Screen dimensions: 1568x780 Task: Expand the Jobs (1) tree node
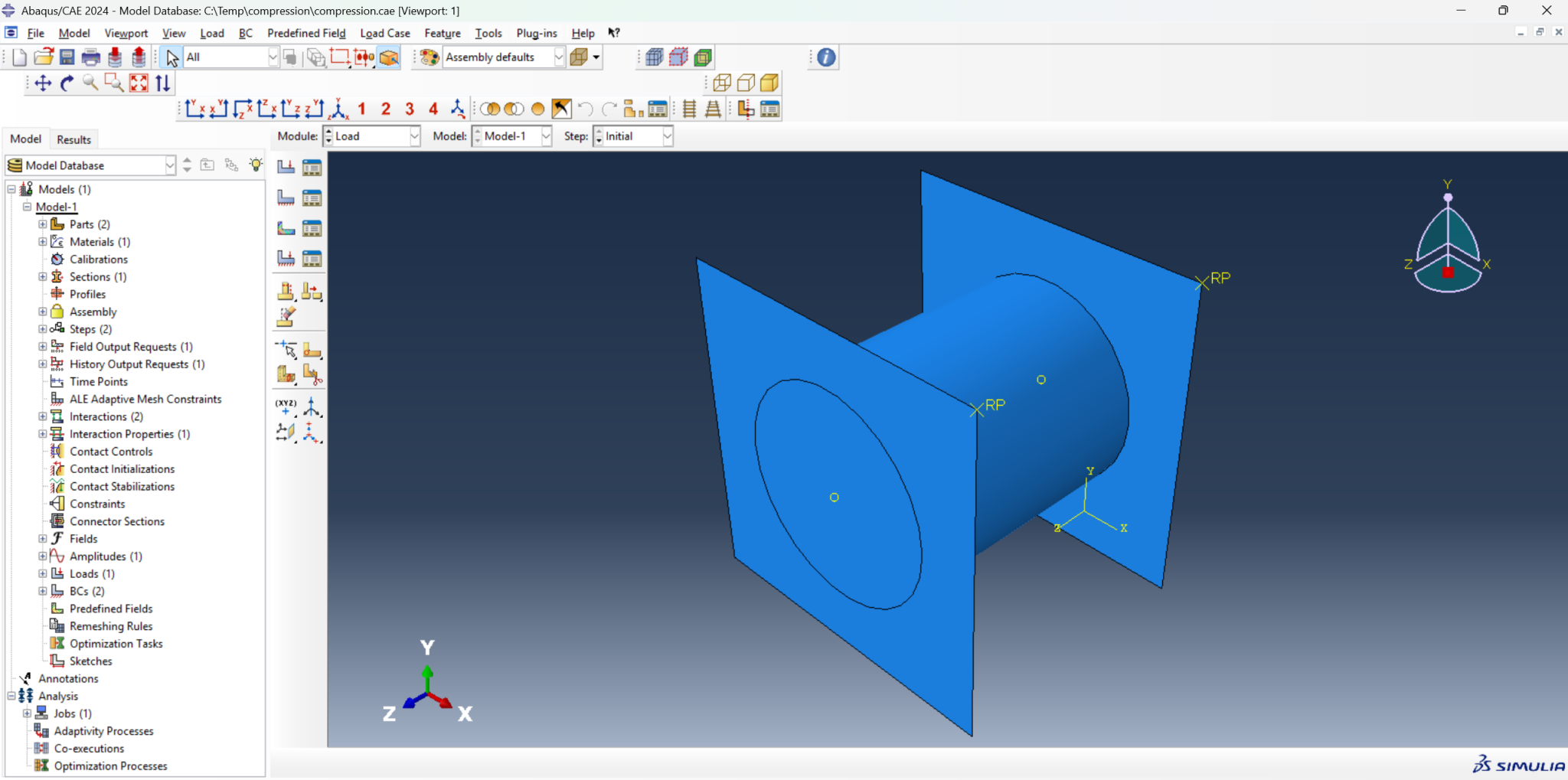[x=27, y=713]
